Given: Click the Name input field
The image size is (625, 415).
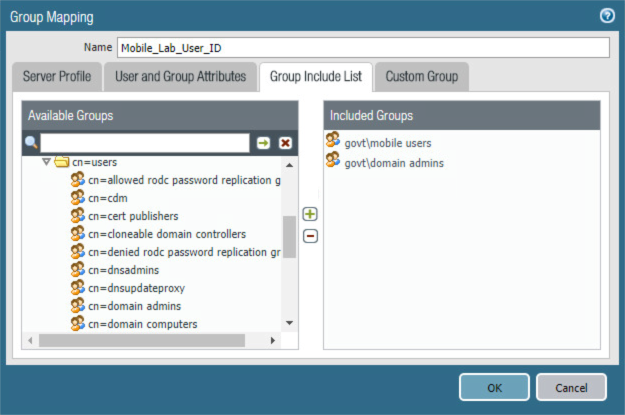Looking at the screenshot, I should 362,48.
